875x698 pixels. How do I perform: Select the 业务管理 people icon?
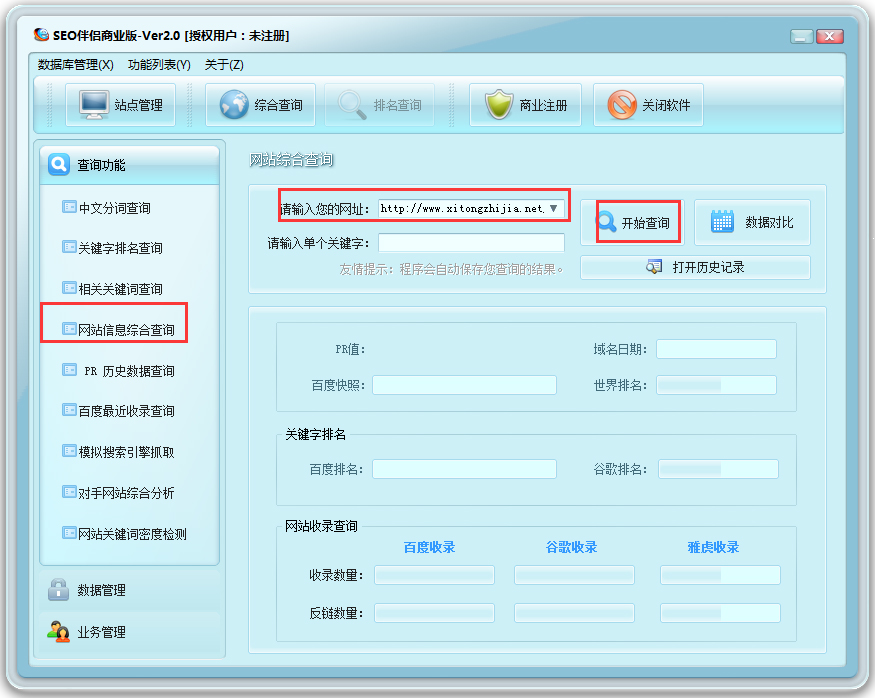(58, 632)
